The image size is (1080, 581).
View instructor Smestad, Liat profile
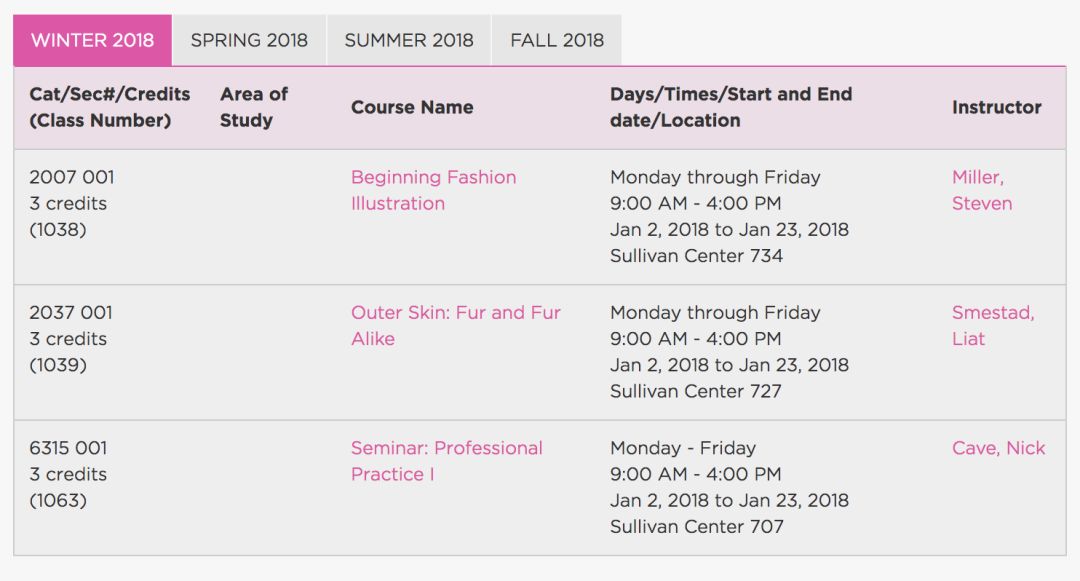tap(993, 326)
